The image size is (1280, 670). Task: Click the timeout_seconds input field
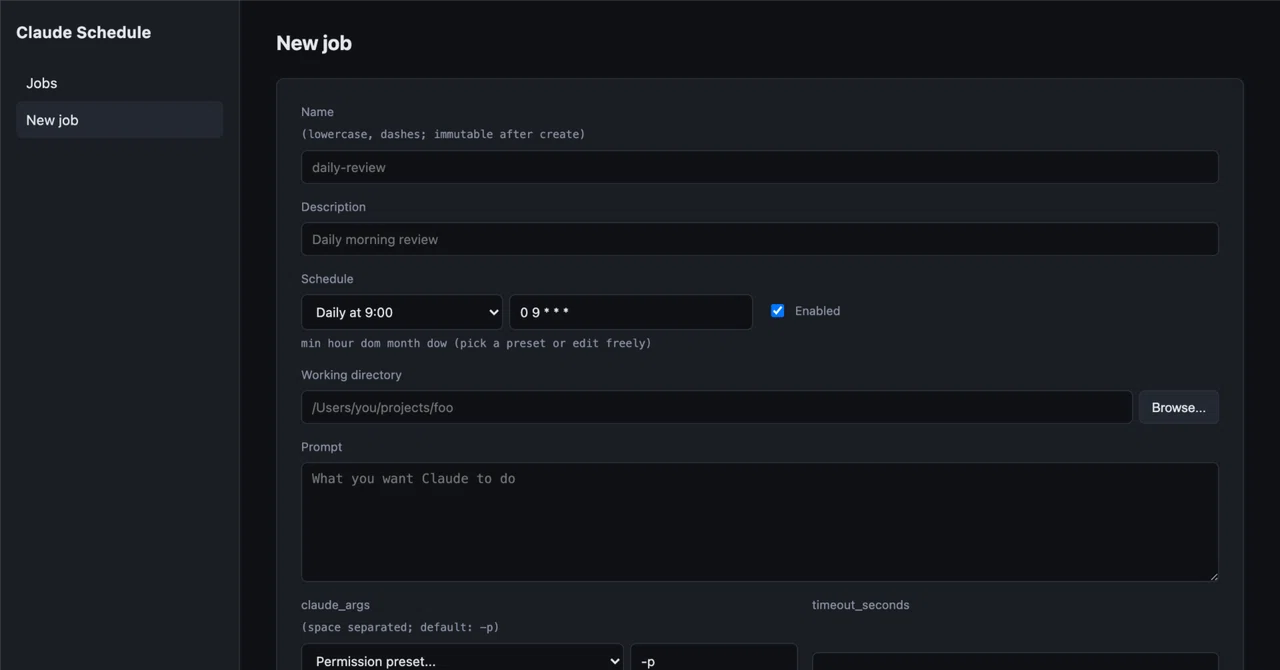1015,662
